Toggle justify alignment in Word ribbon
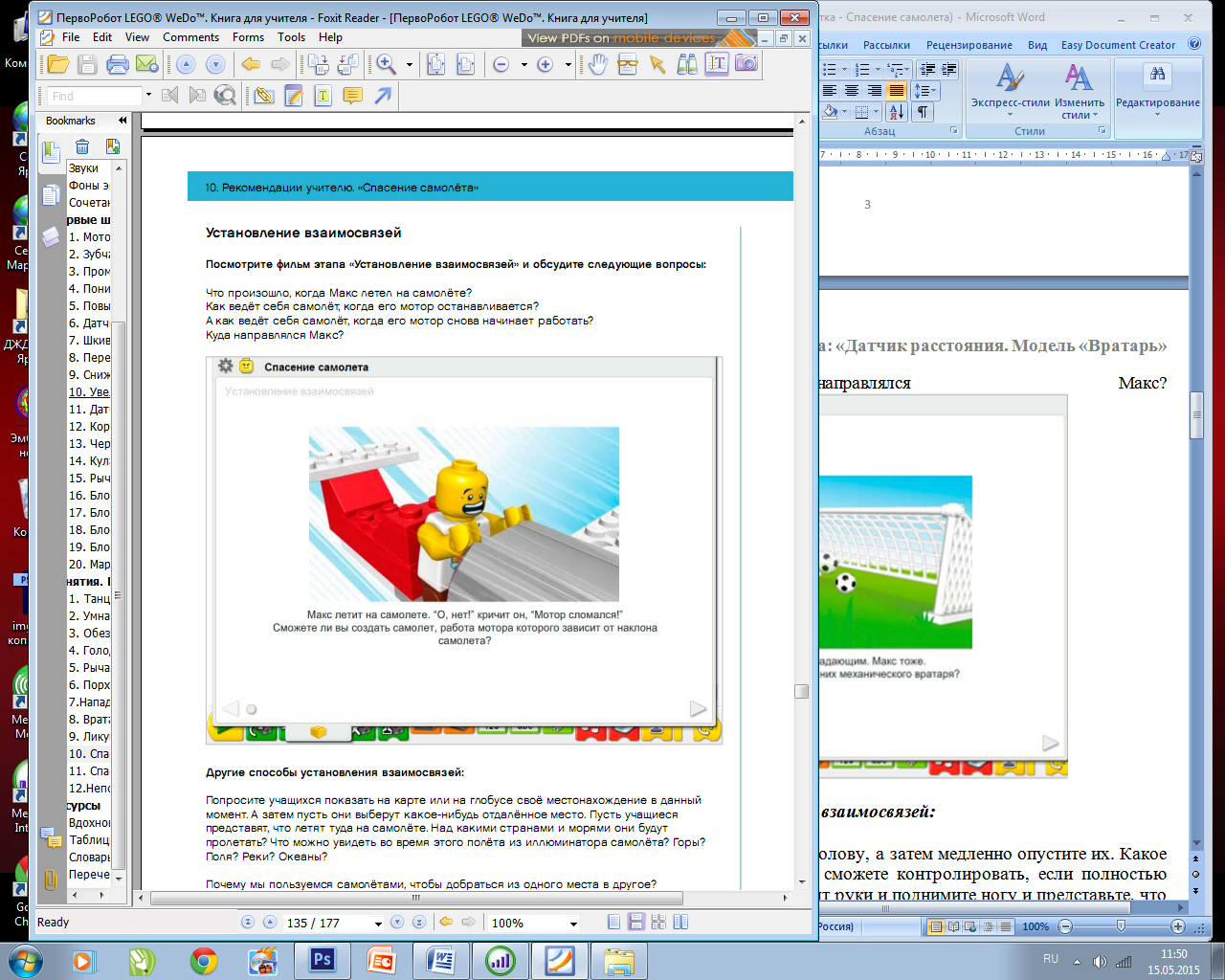 (x=897, y=91)
